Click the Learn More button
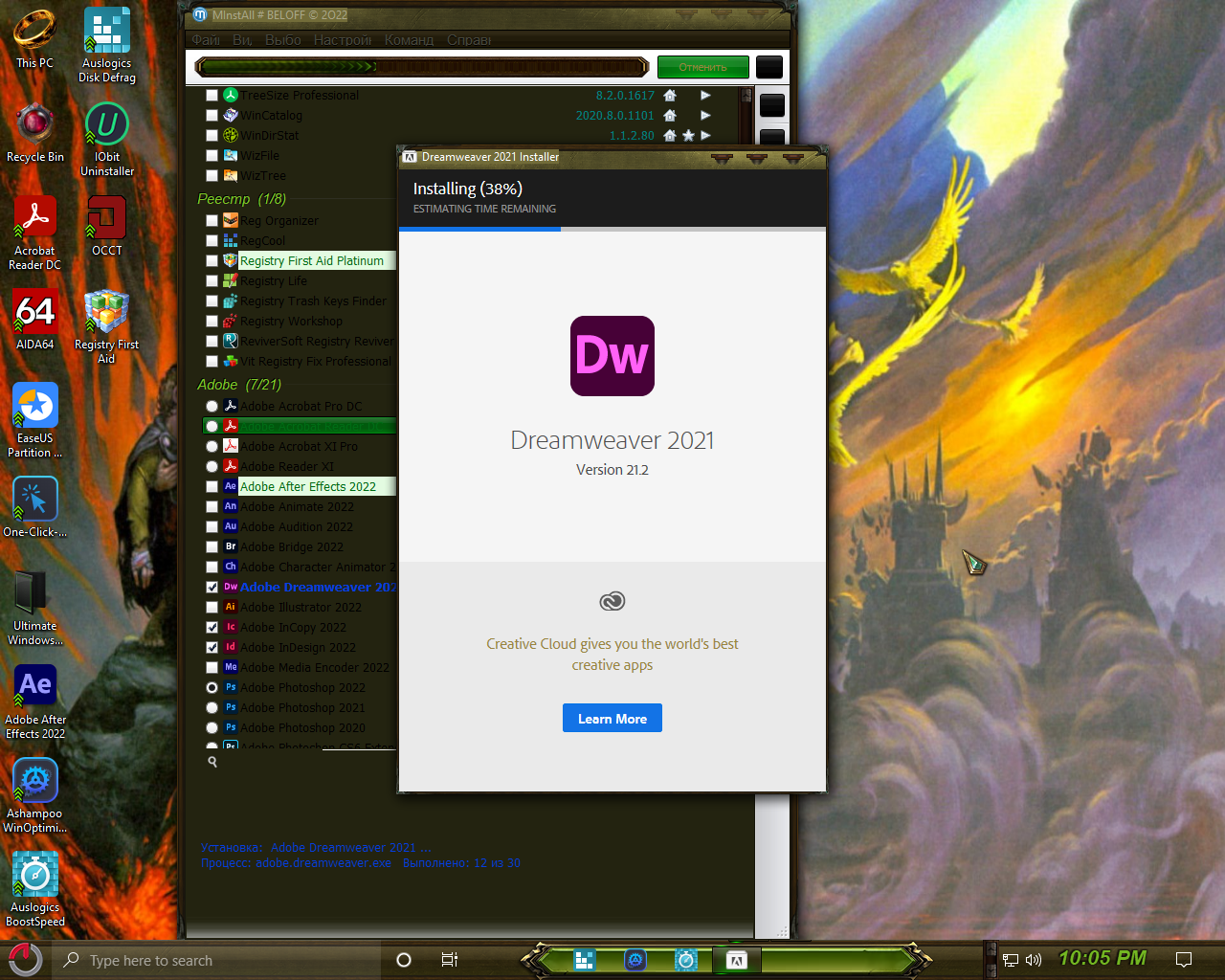The height and width of the screenshot is (980, 1225). tap(612, 719)
